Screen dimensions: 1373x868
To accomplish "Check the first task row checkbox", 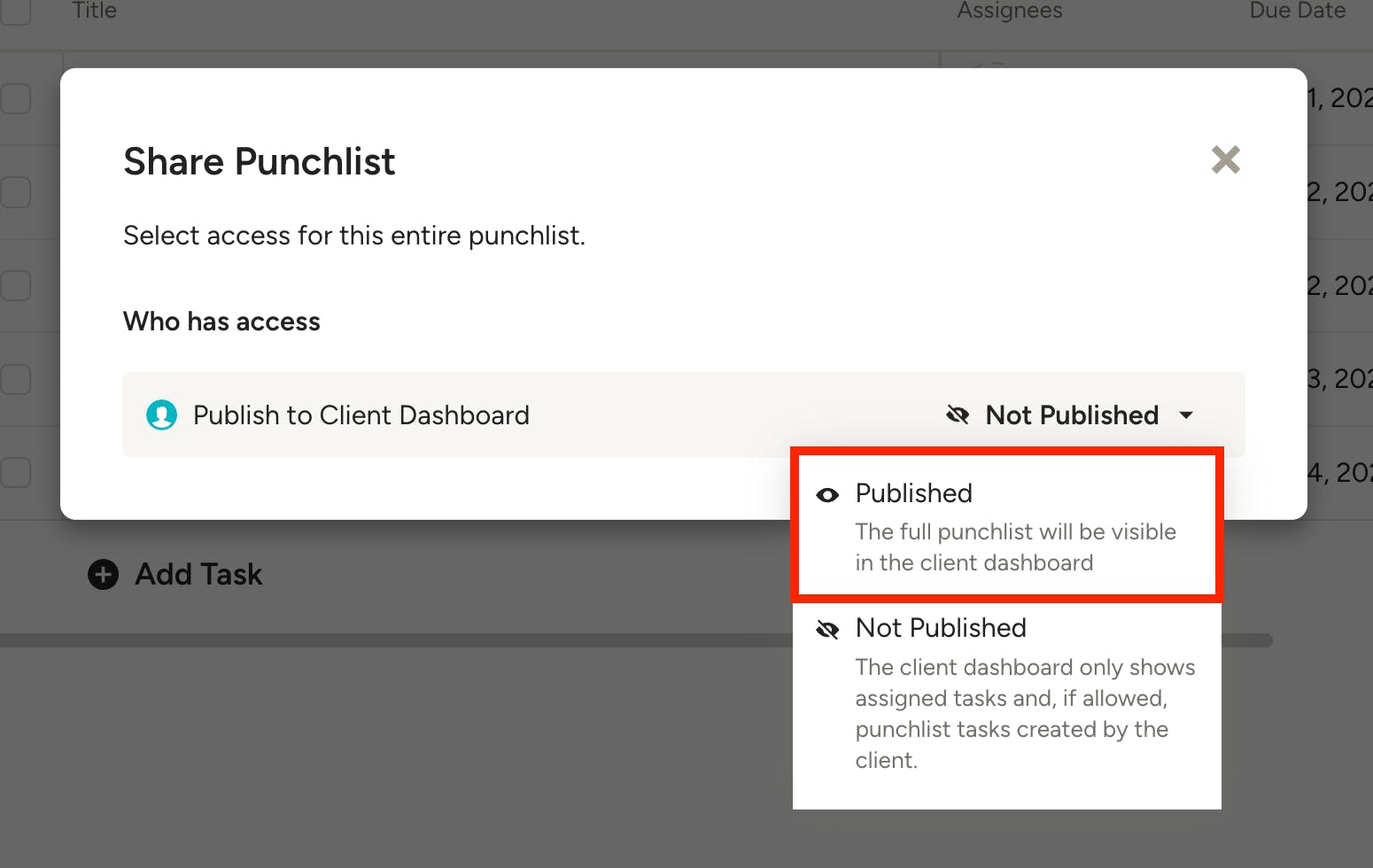I will (x=15, y=98).
